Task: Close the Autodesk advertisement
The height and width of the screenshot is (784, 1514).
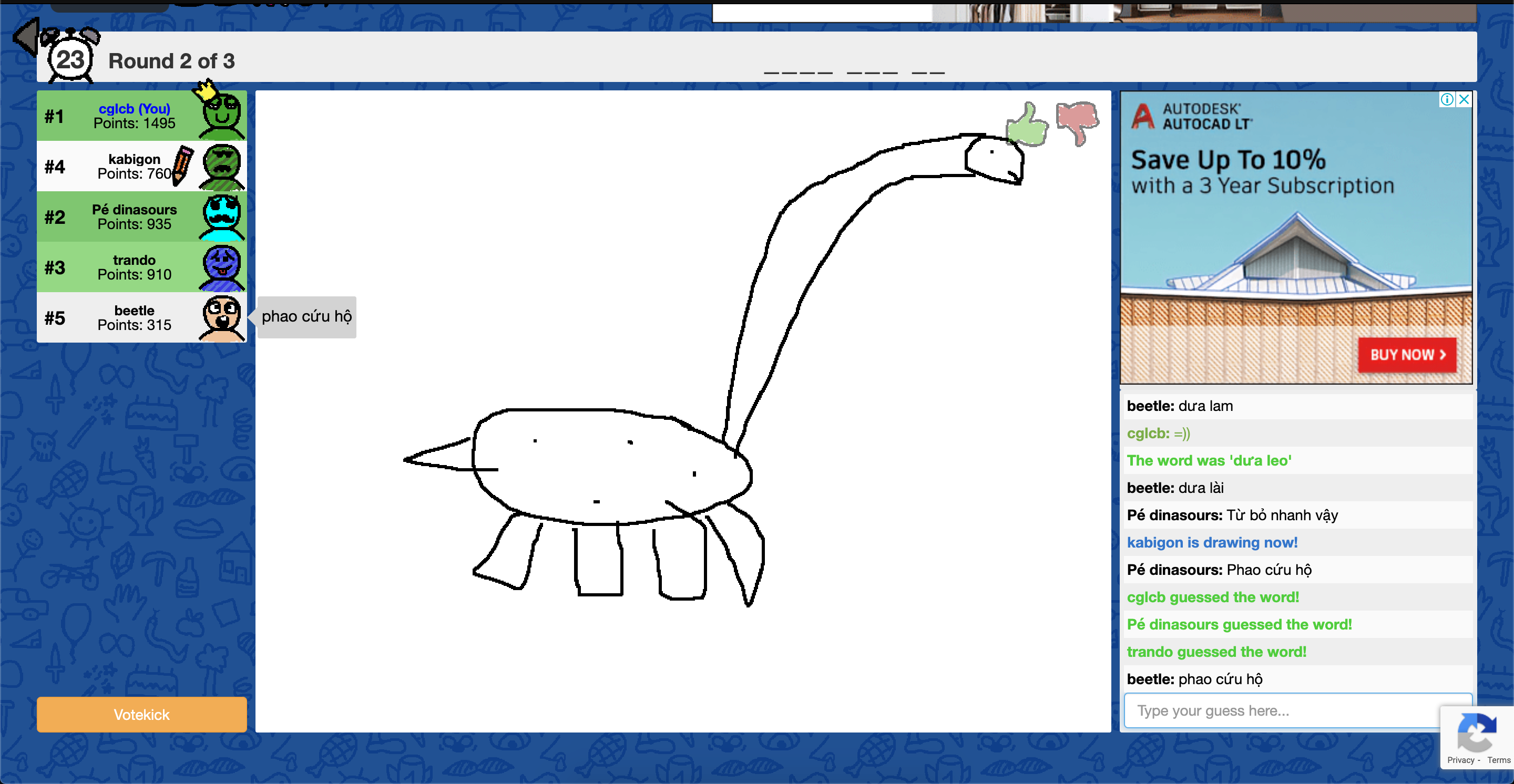Action: point(1464,99)
